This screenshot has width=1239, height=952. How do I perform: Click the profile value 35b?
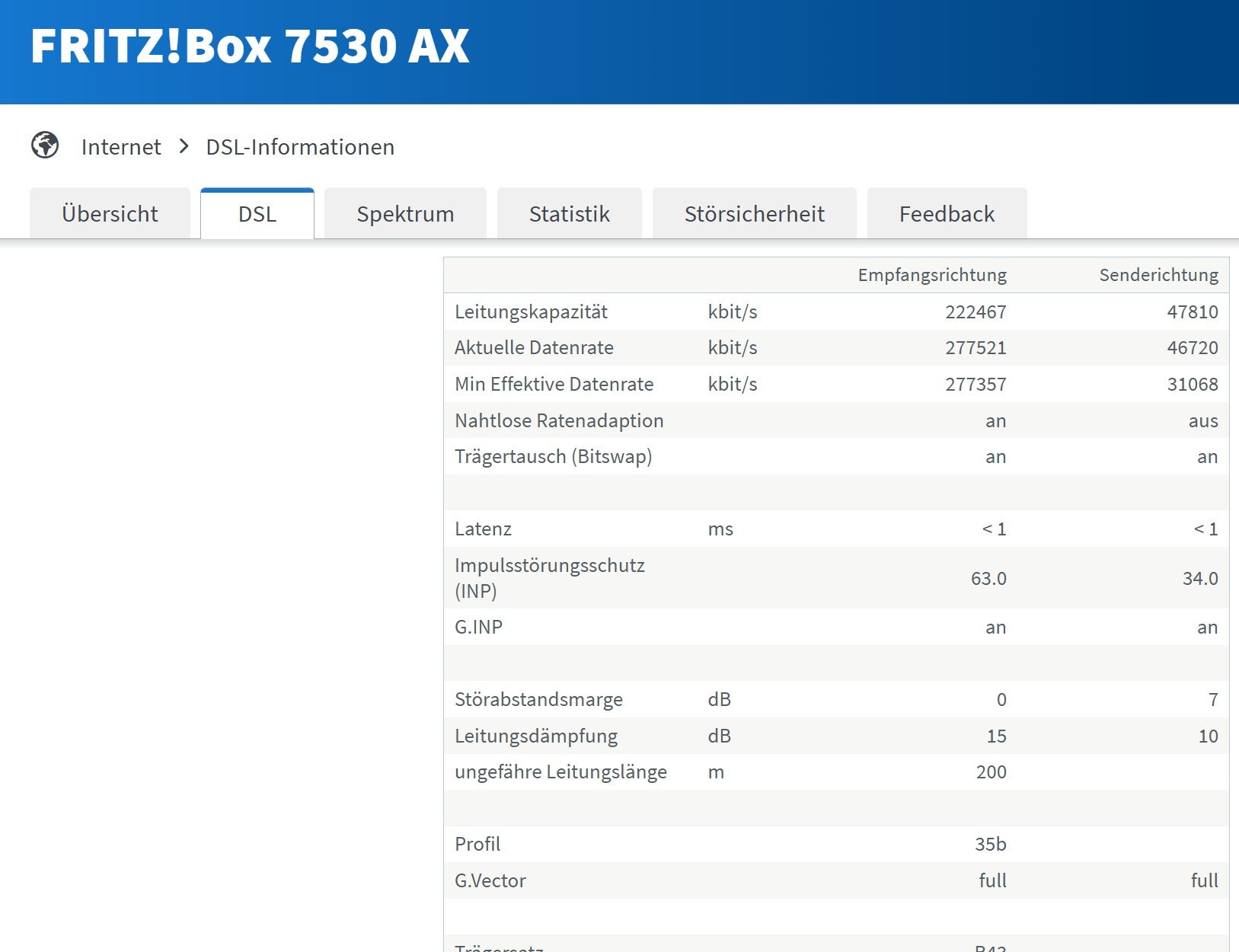pyautogui.click(x=991, y=844)
